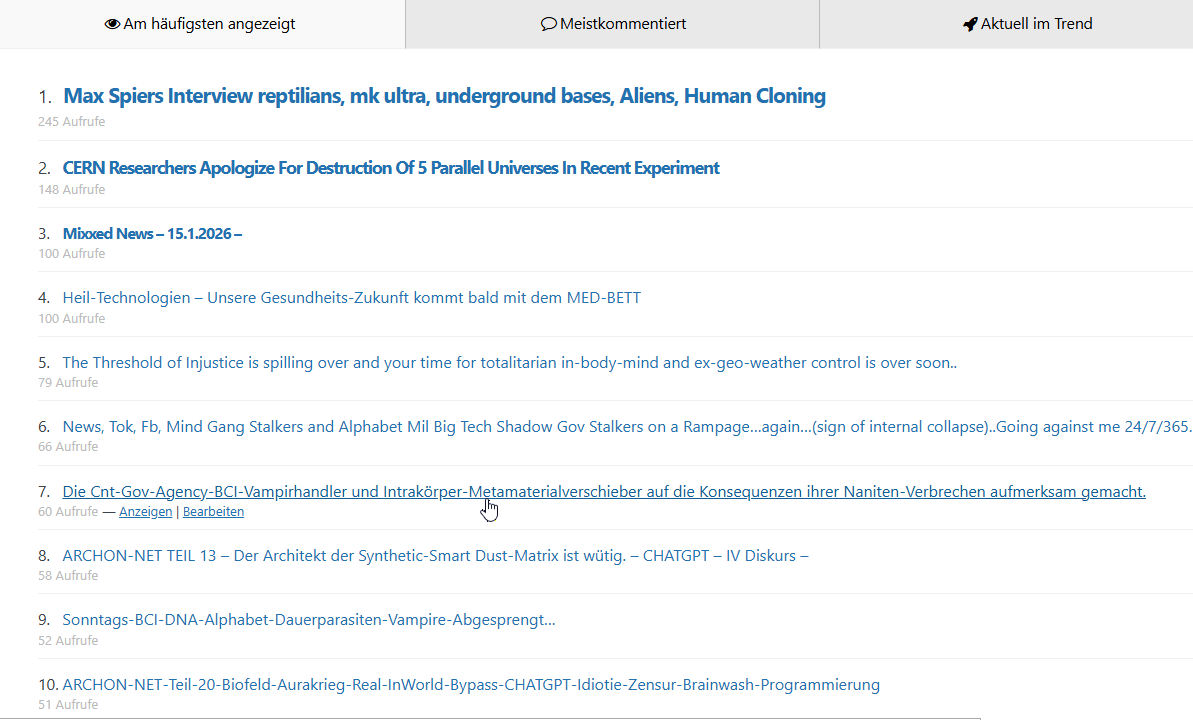Click the 148 Aufrufe count under CERN post

coord(71,190)
